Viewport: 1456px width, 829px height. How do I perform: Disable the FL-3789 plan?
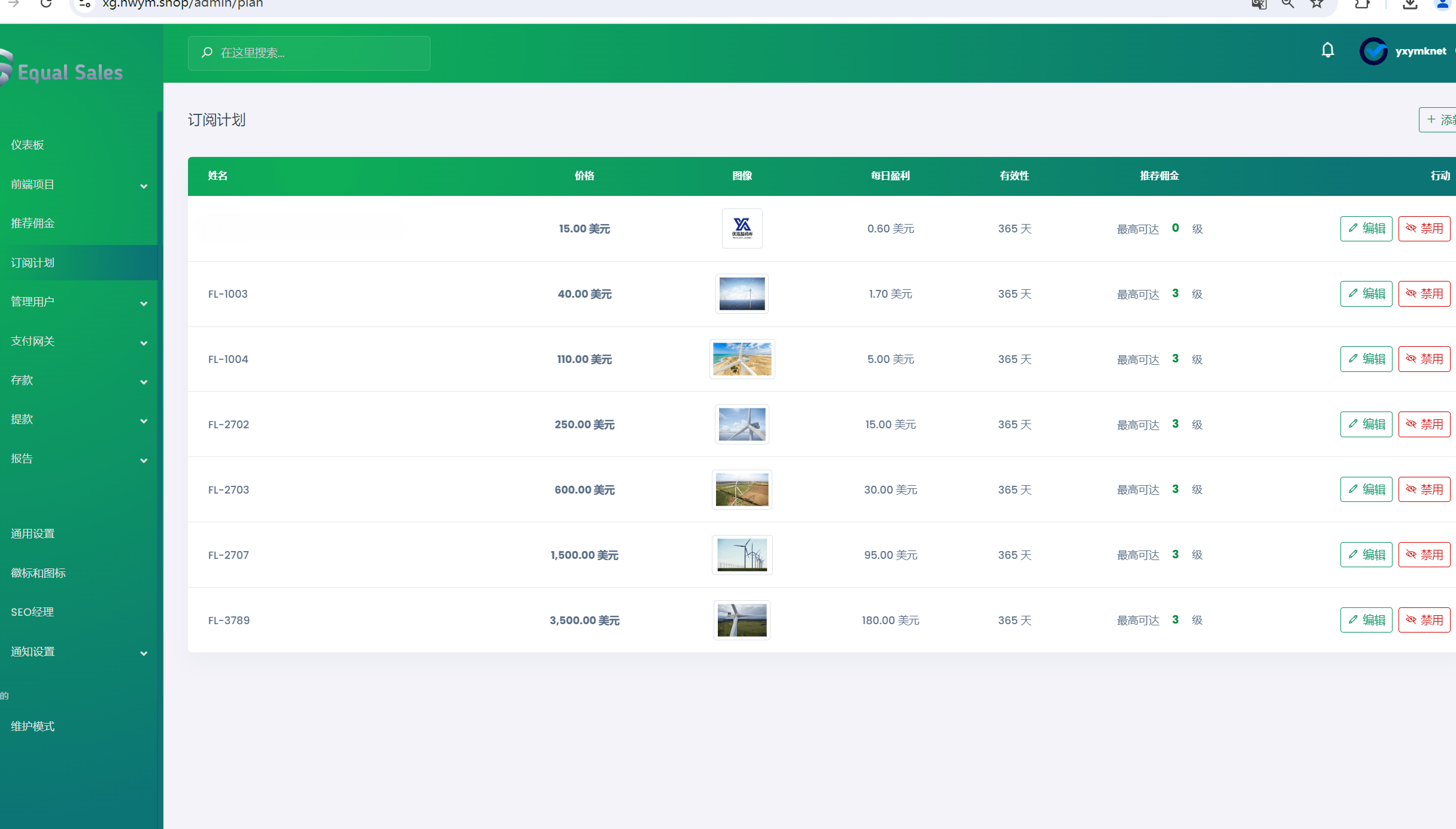(x=1424, y=621)
